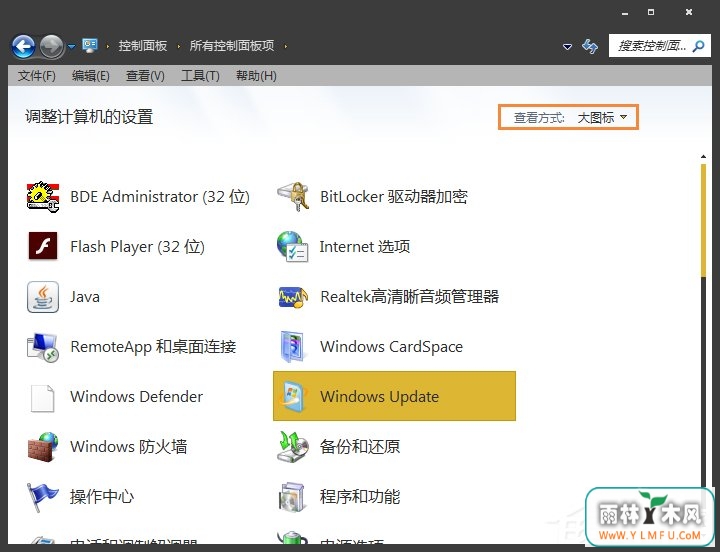
Task: Minimize the control panel window
Action: coord(625,12)
